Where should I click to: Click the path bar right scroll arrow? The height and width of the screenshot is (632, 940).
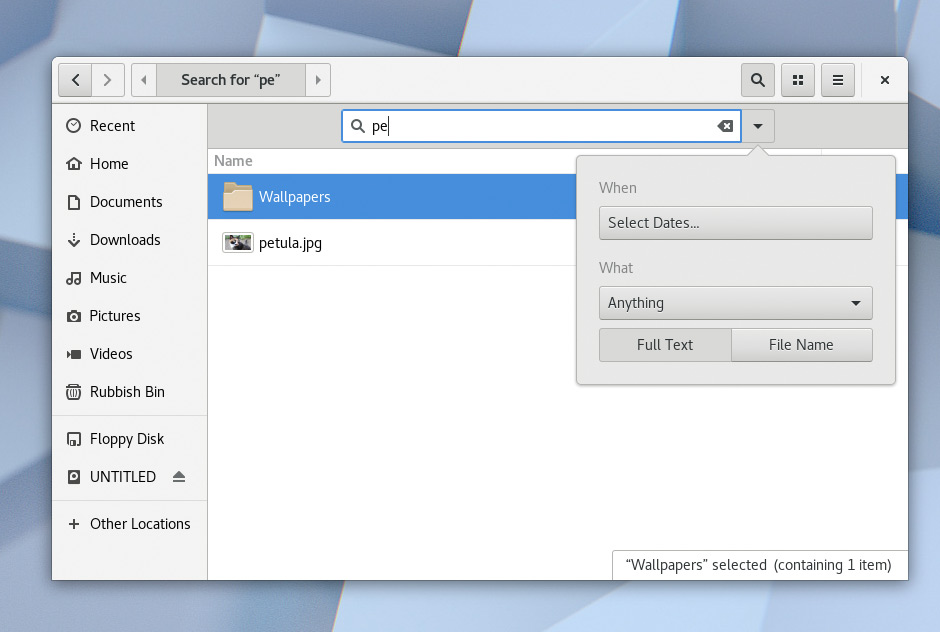[x=318, y=80]
